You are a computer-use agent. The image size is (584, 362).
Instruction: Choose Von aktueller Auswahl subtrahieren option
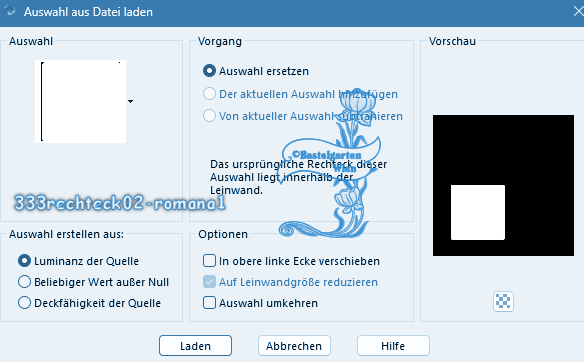point(209,116)
